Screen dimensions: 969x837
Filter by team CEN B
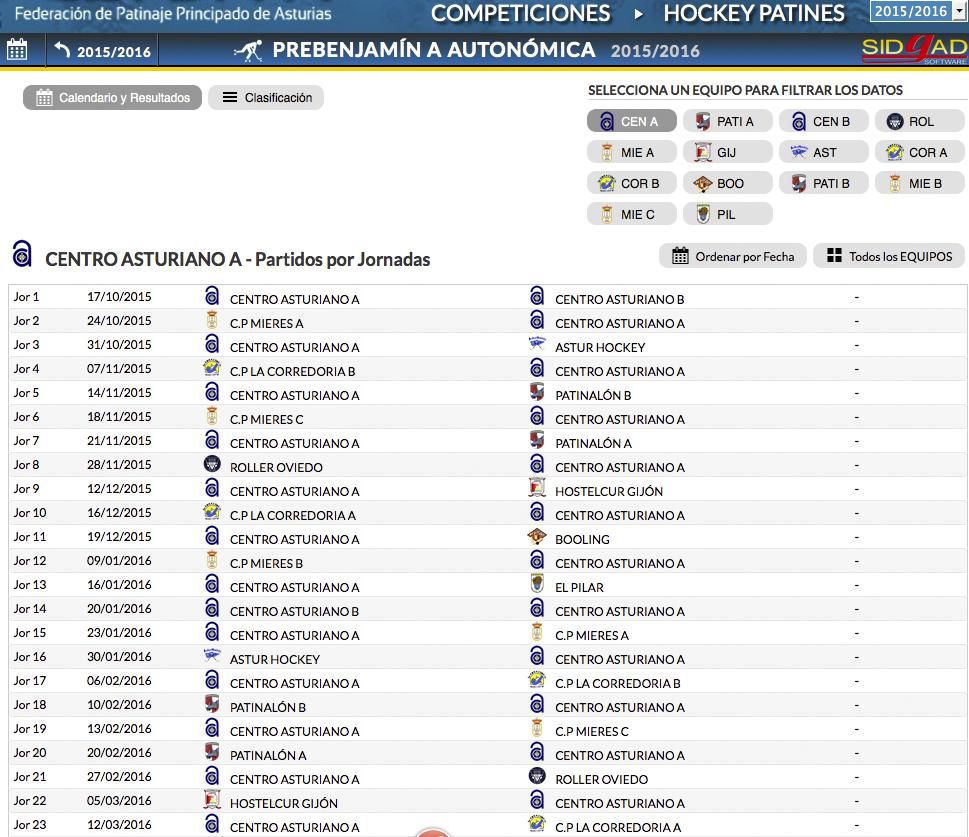click(x=824, y=121)
